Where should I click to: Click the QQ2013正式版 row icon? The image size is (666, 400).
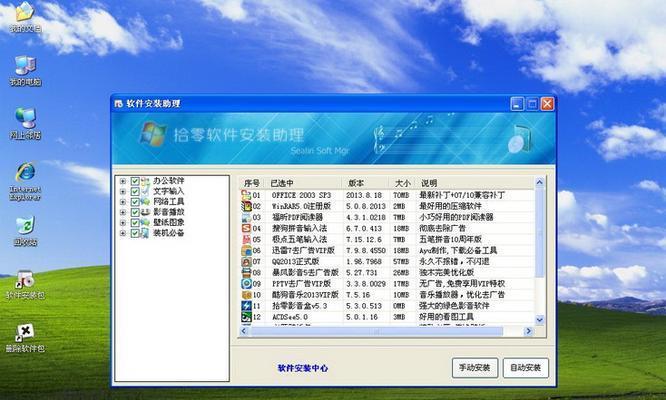tap(246, 261)
